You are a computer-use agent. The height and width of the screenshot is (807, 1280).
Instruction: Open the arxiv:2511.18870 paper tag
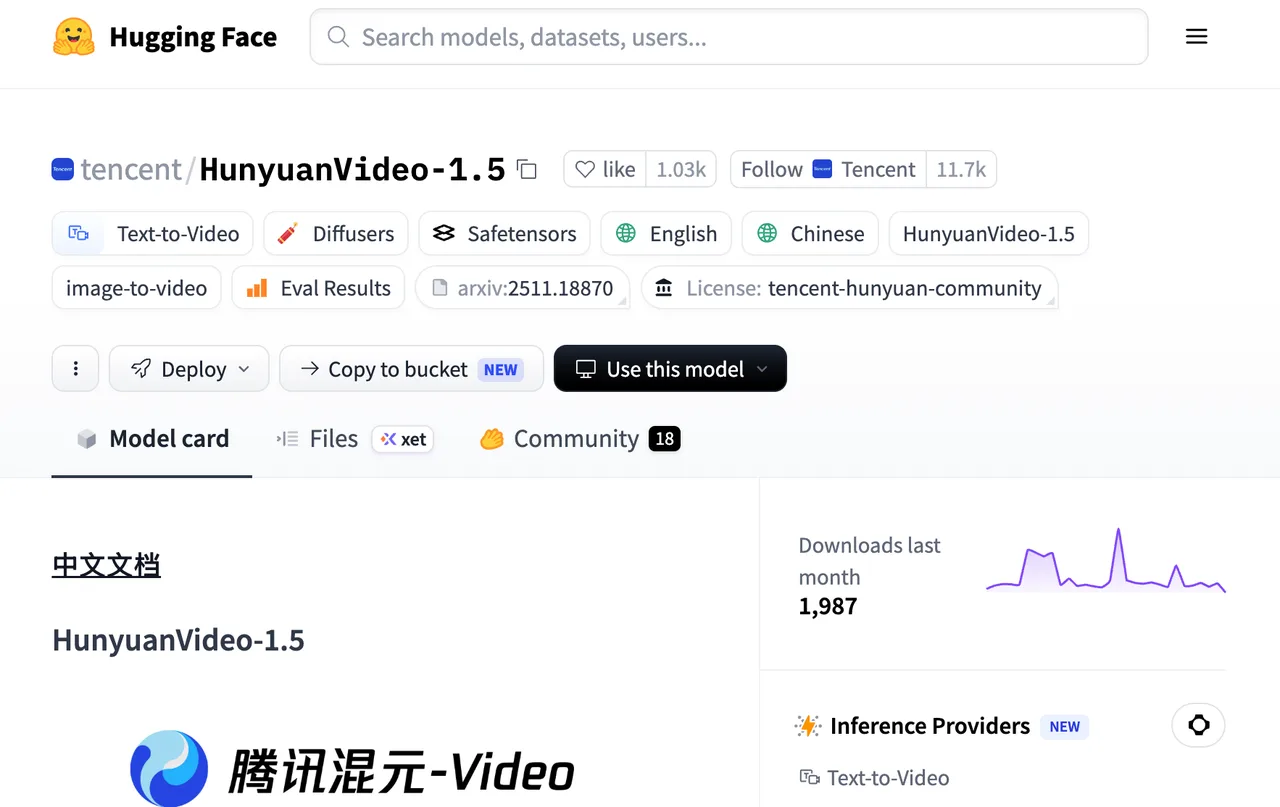522,288
